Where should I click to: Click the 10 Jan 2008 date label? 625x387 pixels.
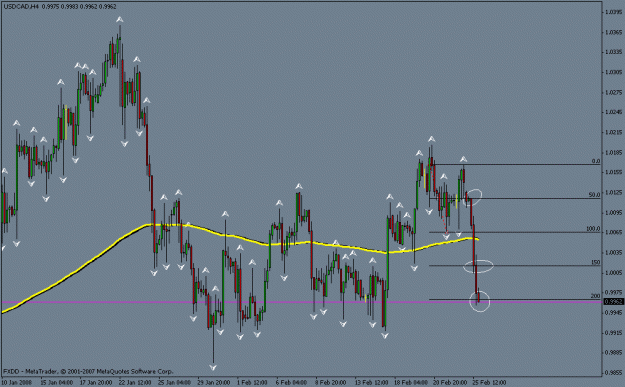click(x=16, y=383)
